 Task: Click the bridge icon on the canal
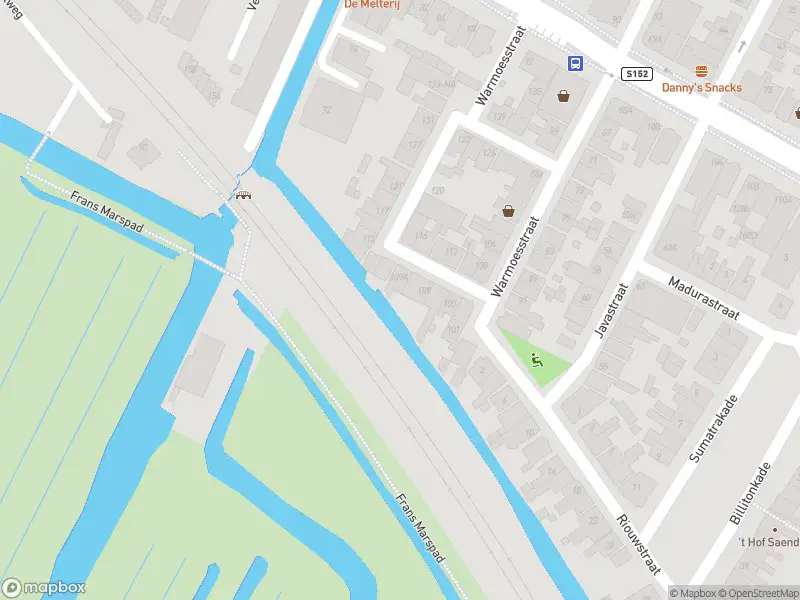tap(243, 195)
